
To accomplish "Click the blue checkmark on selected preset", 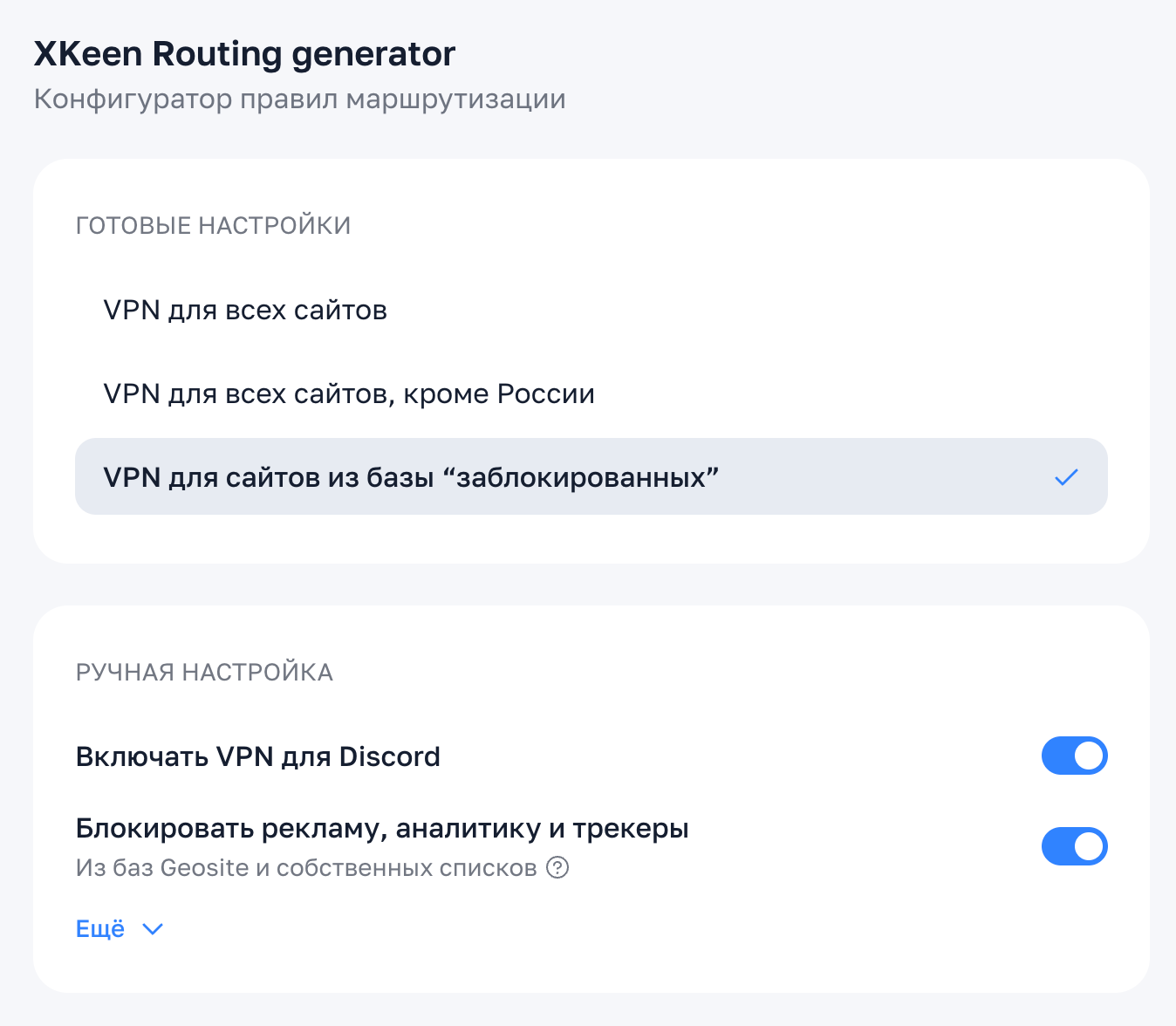I will [x=1066, y=477].
